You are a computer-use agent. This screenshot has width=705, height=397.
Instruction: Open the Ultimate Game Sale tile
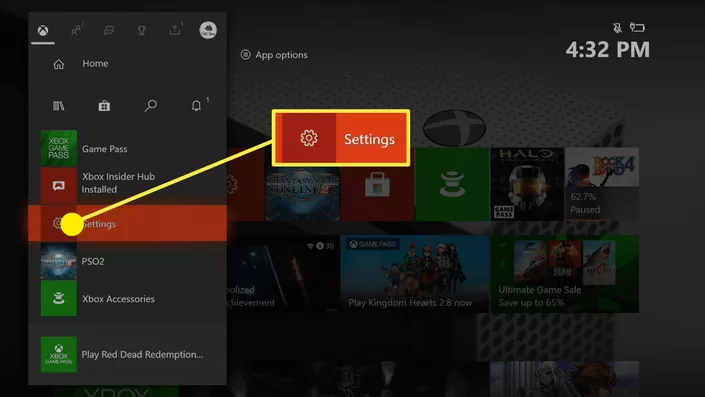point(564,274)
